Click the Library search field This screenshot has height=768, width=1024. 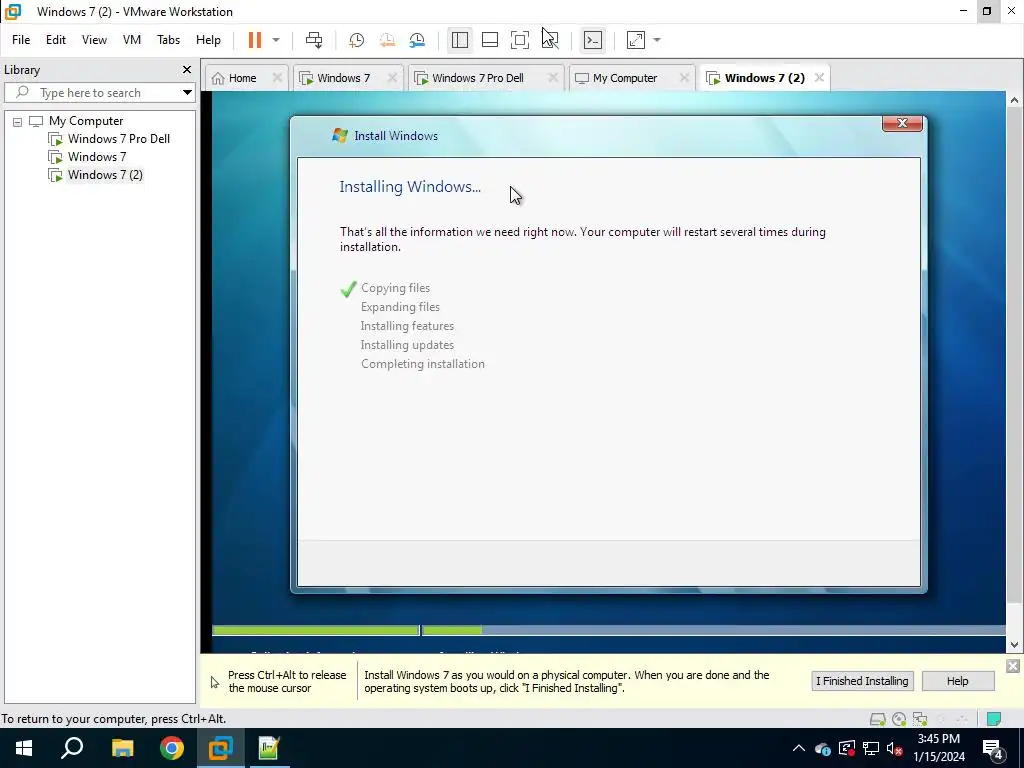(x=98, y=93)
